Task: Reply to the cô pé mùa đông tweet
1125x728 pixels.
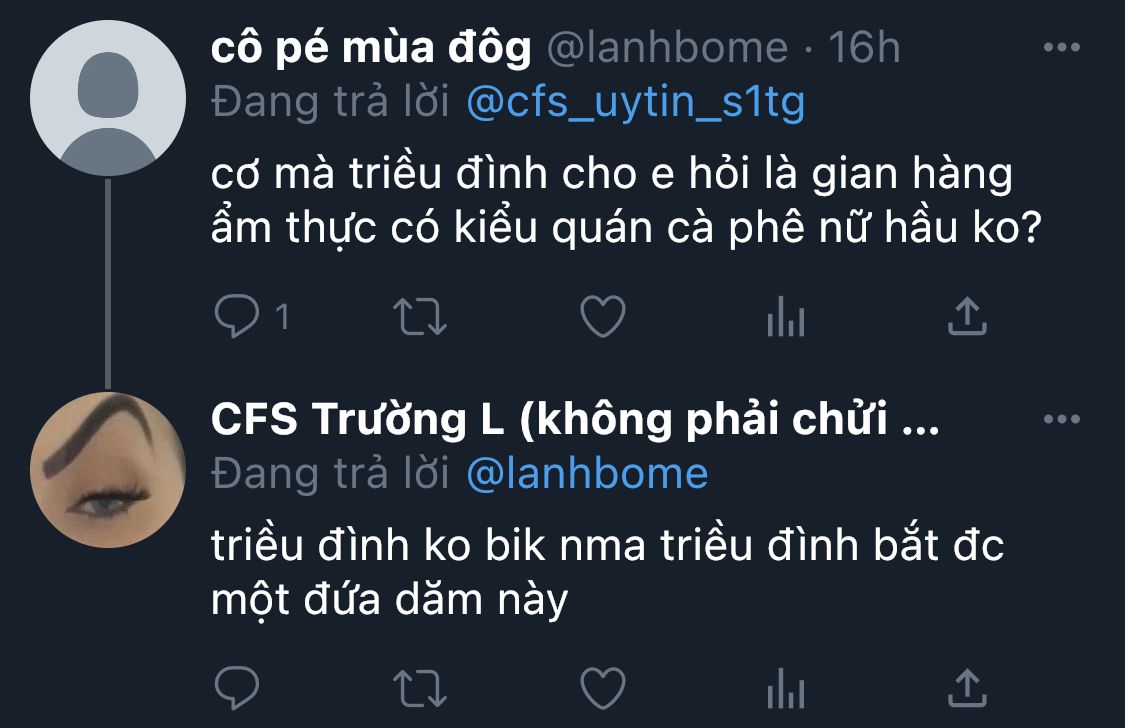Action: 237,316
